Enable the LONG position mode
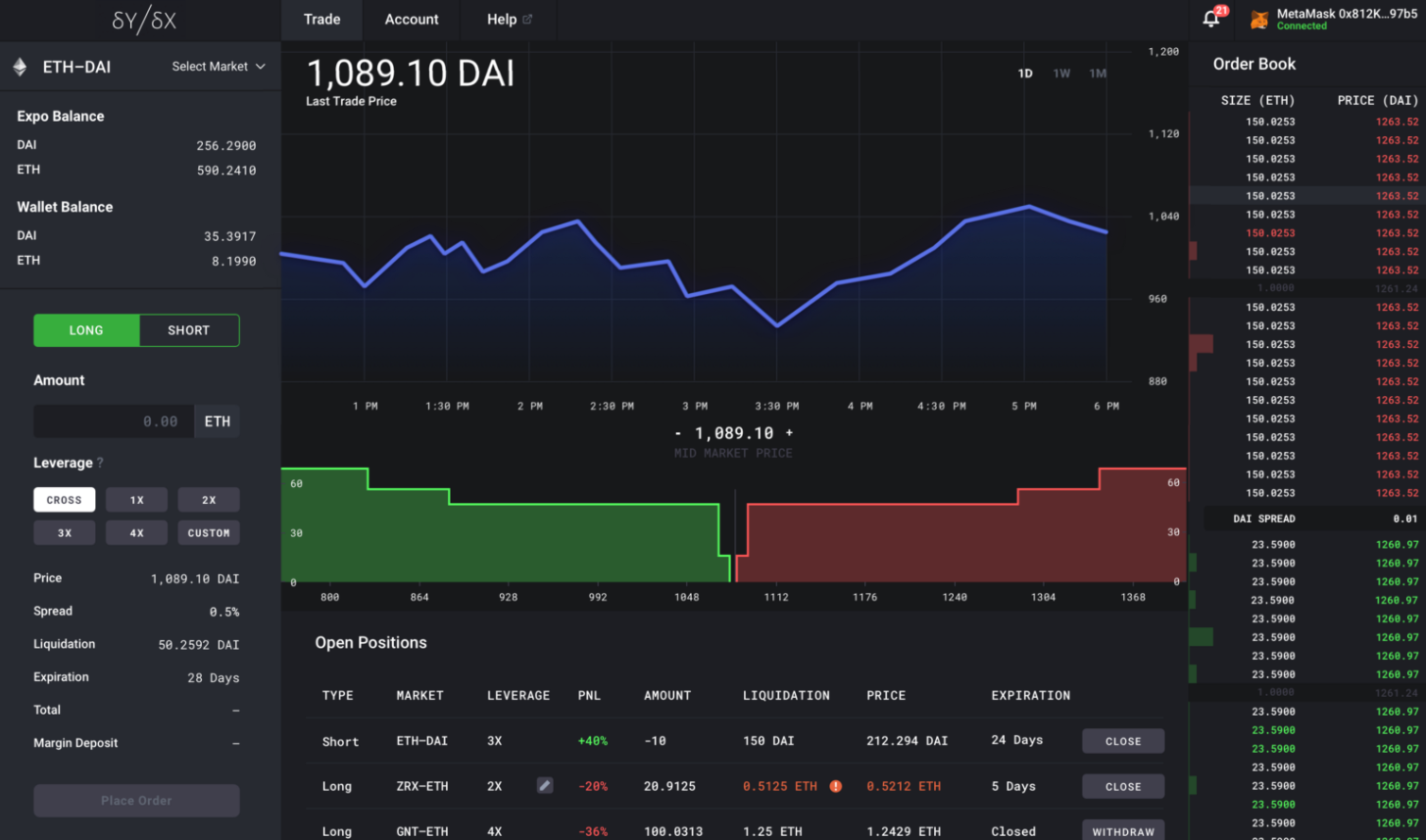Screen dimensions: 1426x840 86,330
